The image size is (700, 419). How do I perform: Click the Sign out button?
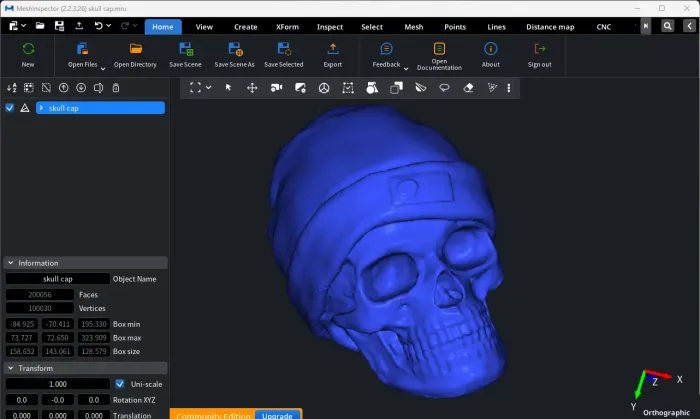coord(540,55)
